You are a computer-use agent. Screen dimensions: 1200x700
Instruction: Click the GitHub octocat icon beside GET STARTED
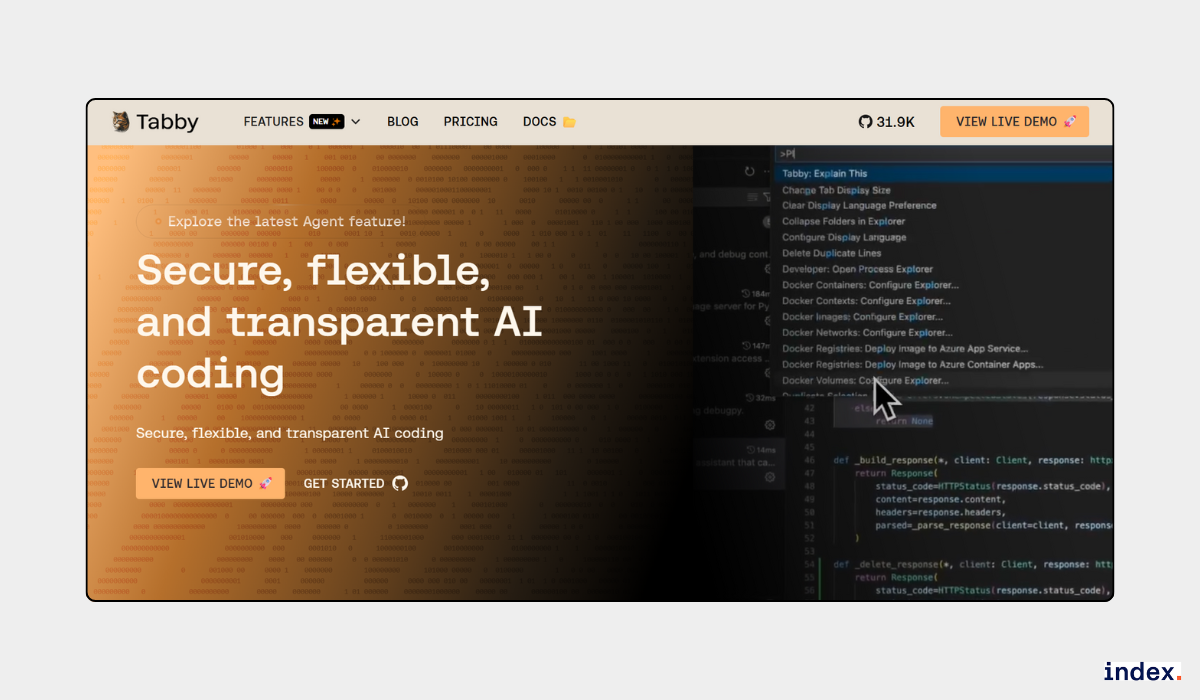[400, 483]
